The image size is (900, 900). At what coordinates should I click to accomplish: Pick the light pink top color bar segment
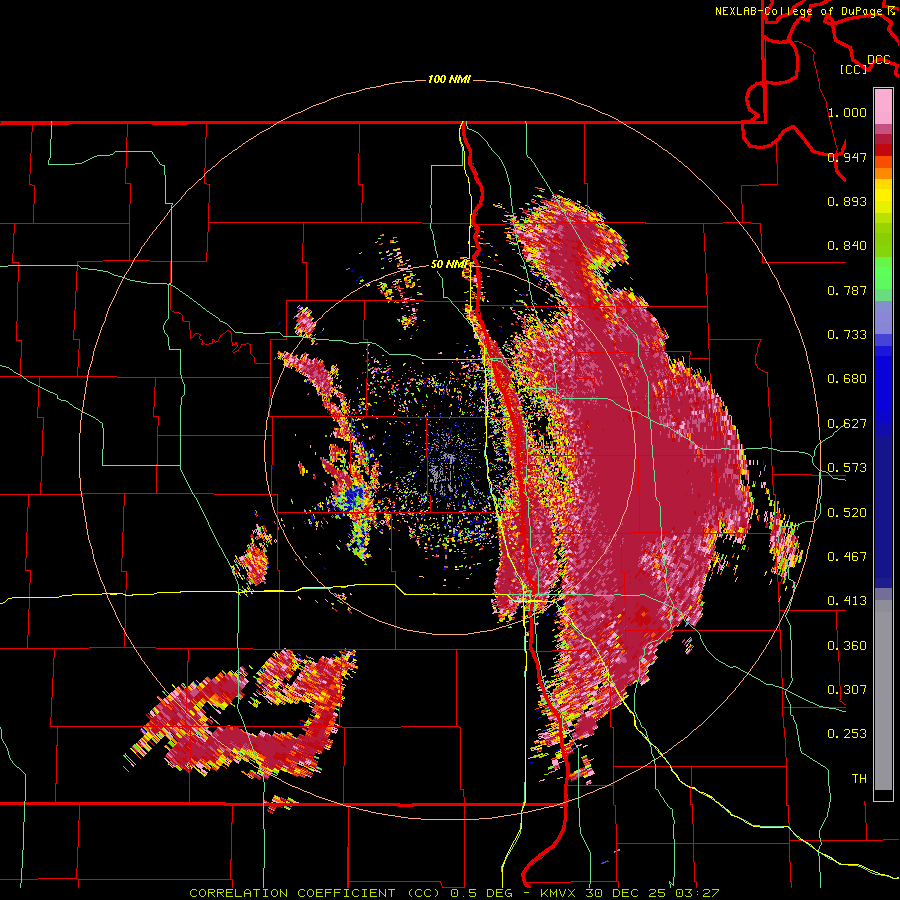tap(883, 106)
